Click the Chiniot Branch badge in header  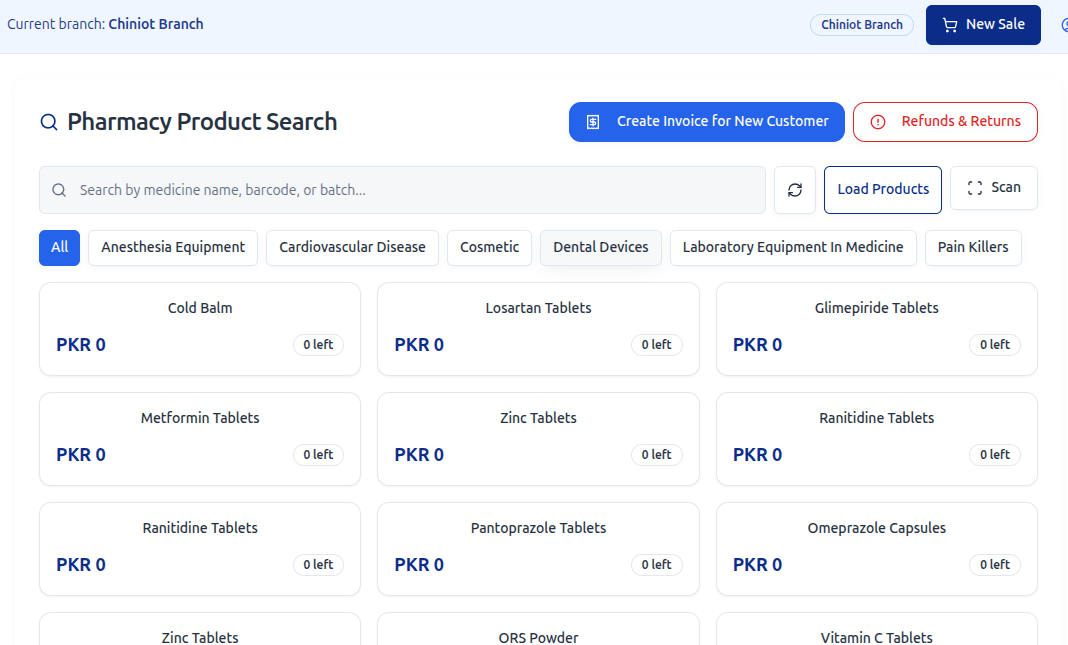pos(861,25)
